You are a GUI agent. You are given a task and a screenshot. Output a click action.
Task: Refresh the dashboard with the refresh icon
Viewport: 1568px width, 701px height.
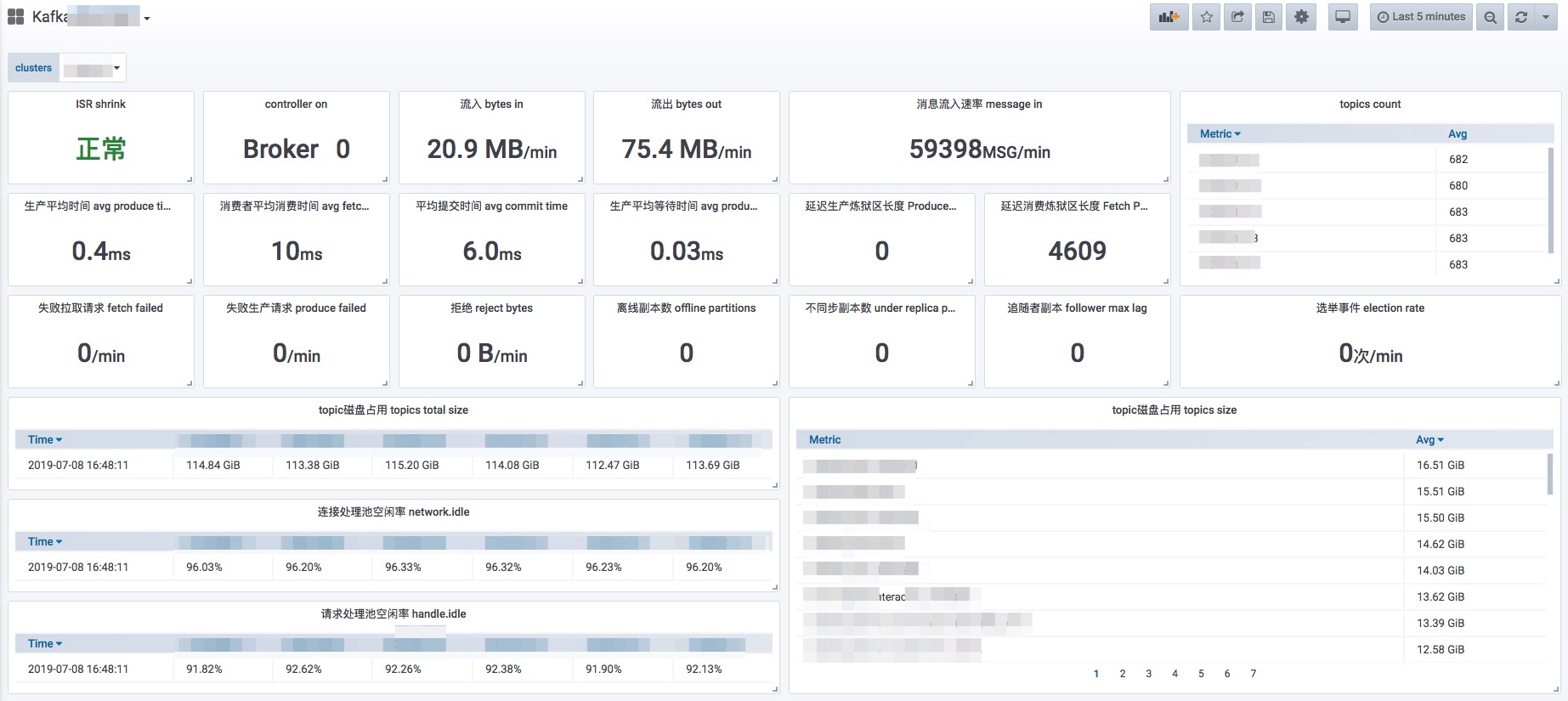pos(1521,17)
